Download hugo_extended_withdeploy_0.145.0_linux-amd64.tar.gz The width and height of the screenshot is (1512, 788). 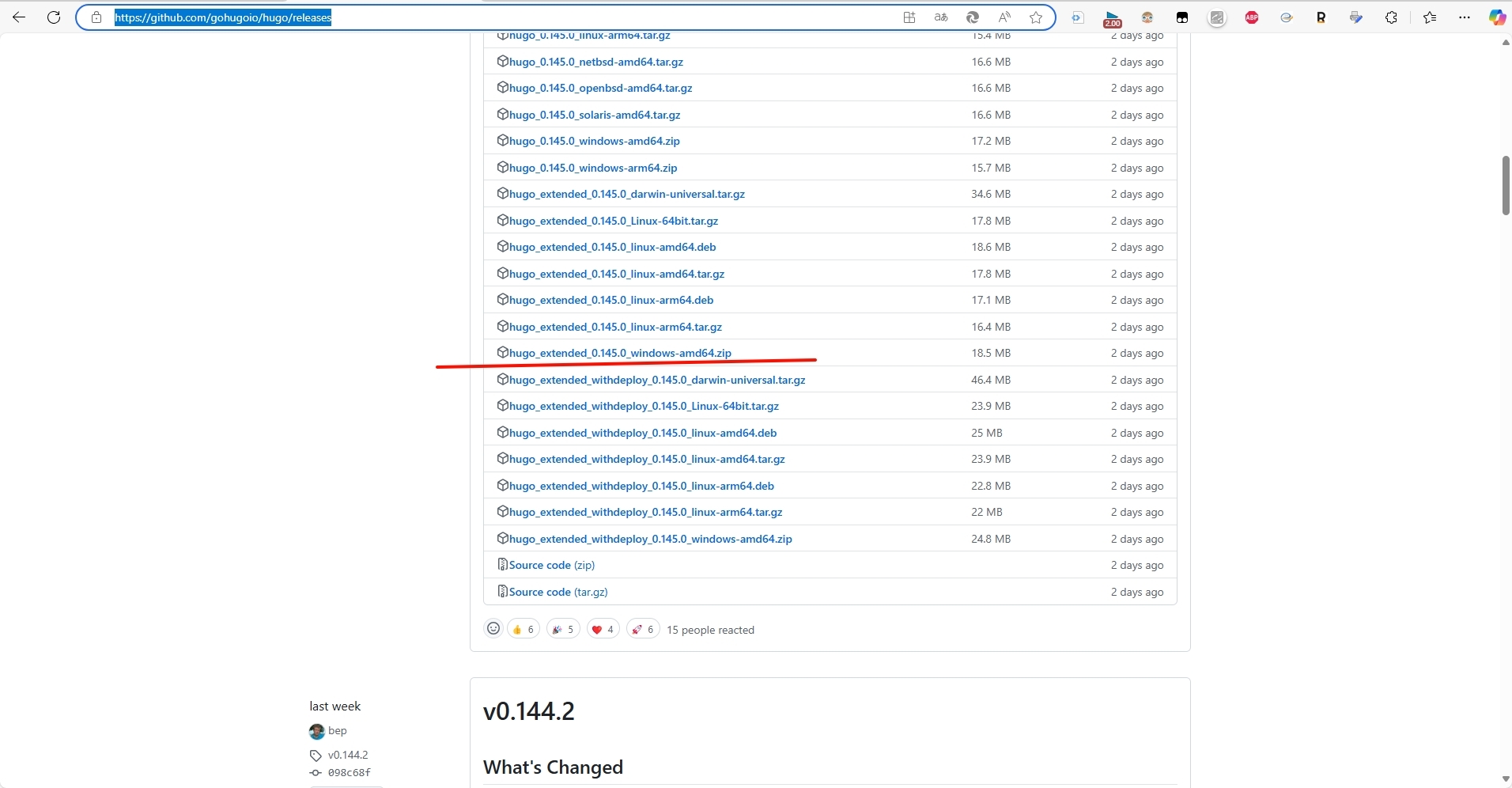[x=647, y=459]
